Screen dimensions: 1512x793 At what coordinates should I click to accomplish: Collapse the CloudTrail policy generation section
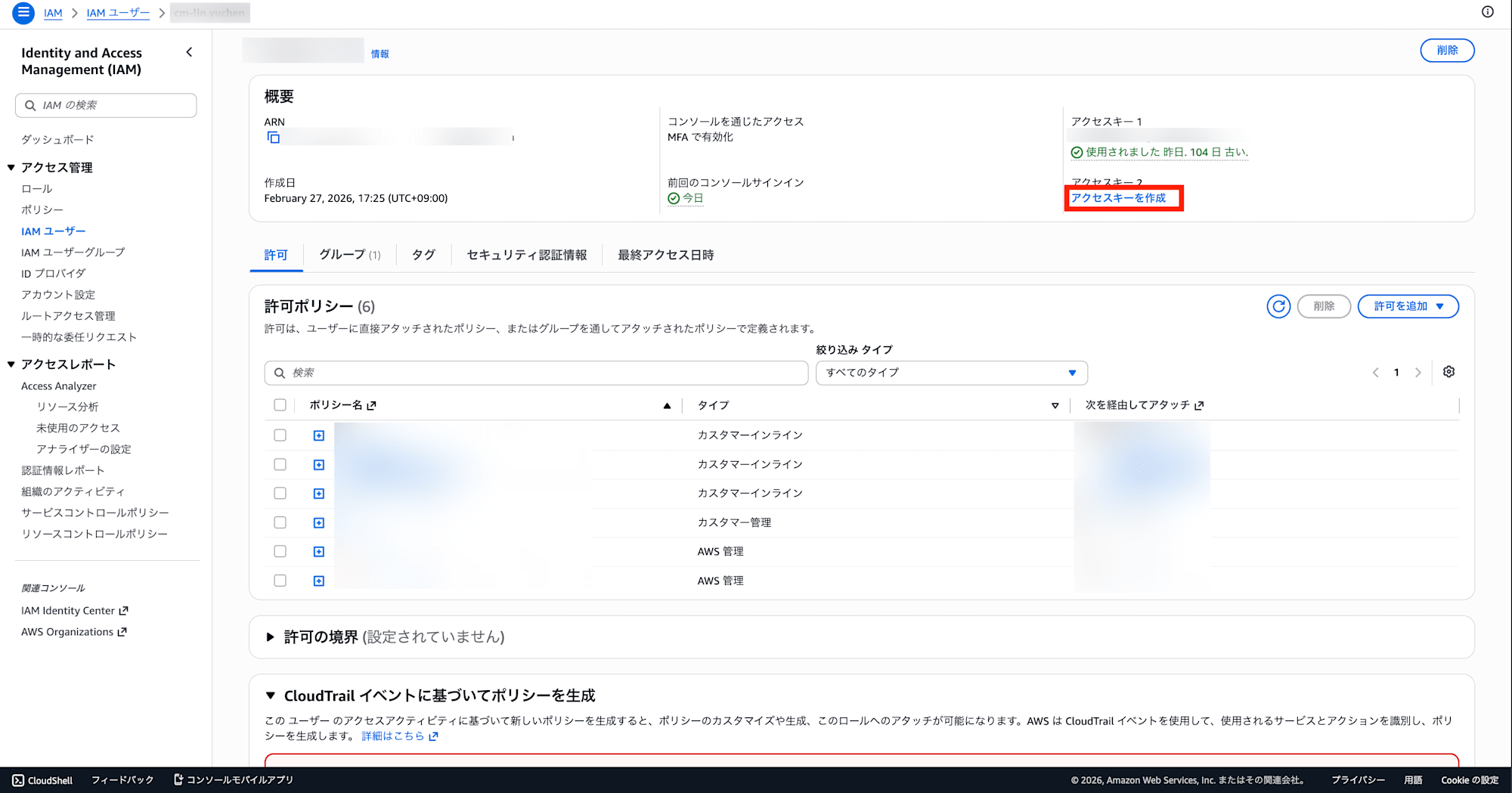coord(270,695)
